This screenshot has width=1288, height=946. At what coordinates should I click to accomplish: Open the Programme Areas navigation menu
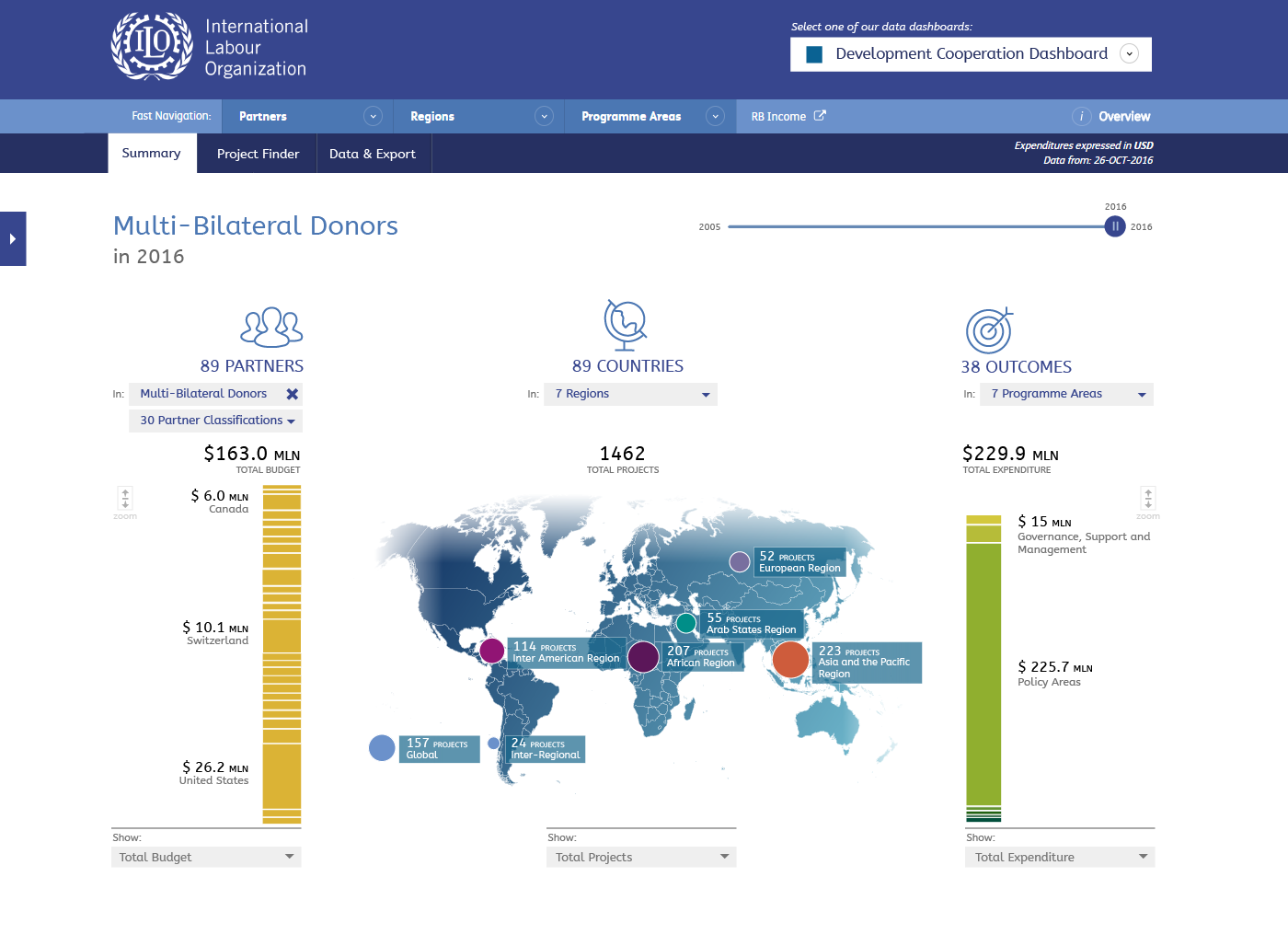[650, 117]
